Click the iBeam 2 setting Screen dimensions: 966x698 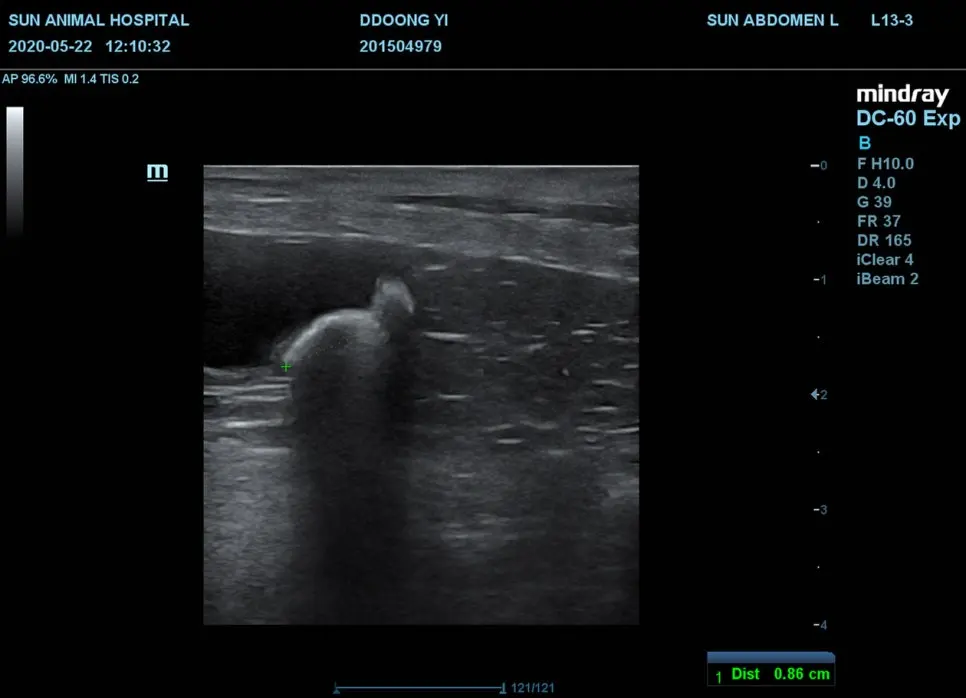point(887,278)
